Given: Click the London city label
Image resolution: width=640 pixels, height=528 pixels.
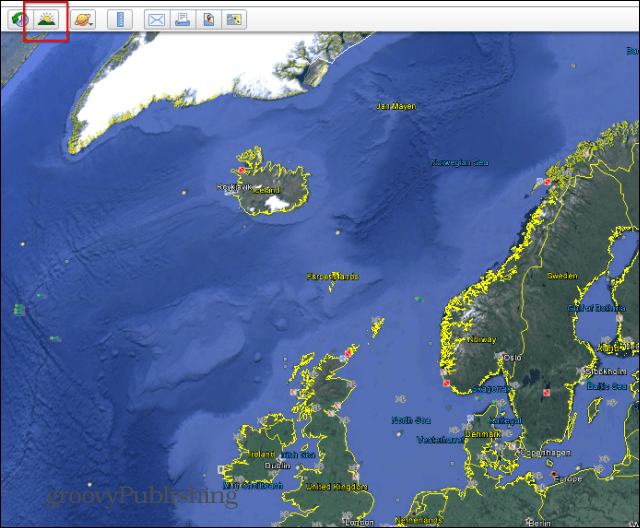Looking at the screenshot, I should tap(360, 522).
